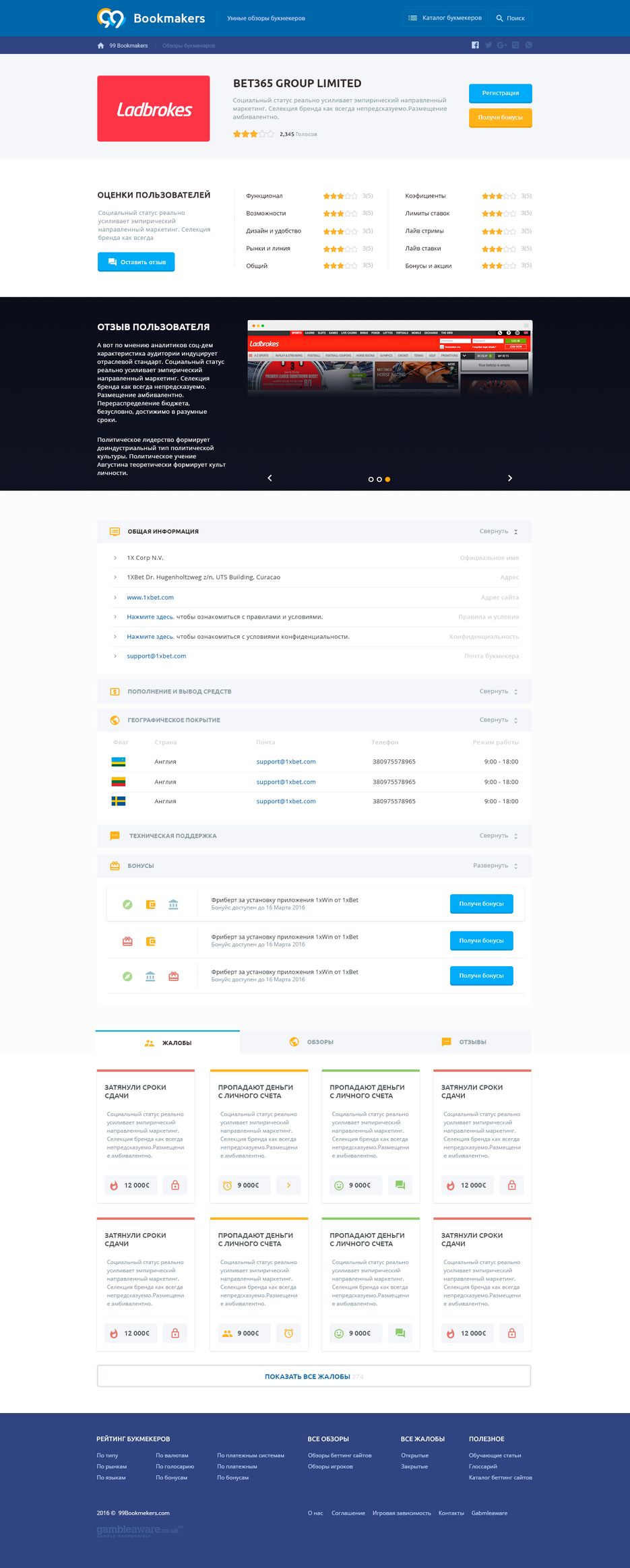
Task: Click the people icon on Жалобы tab
Action: coord(150,1043)
